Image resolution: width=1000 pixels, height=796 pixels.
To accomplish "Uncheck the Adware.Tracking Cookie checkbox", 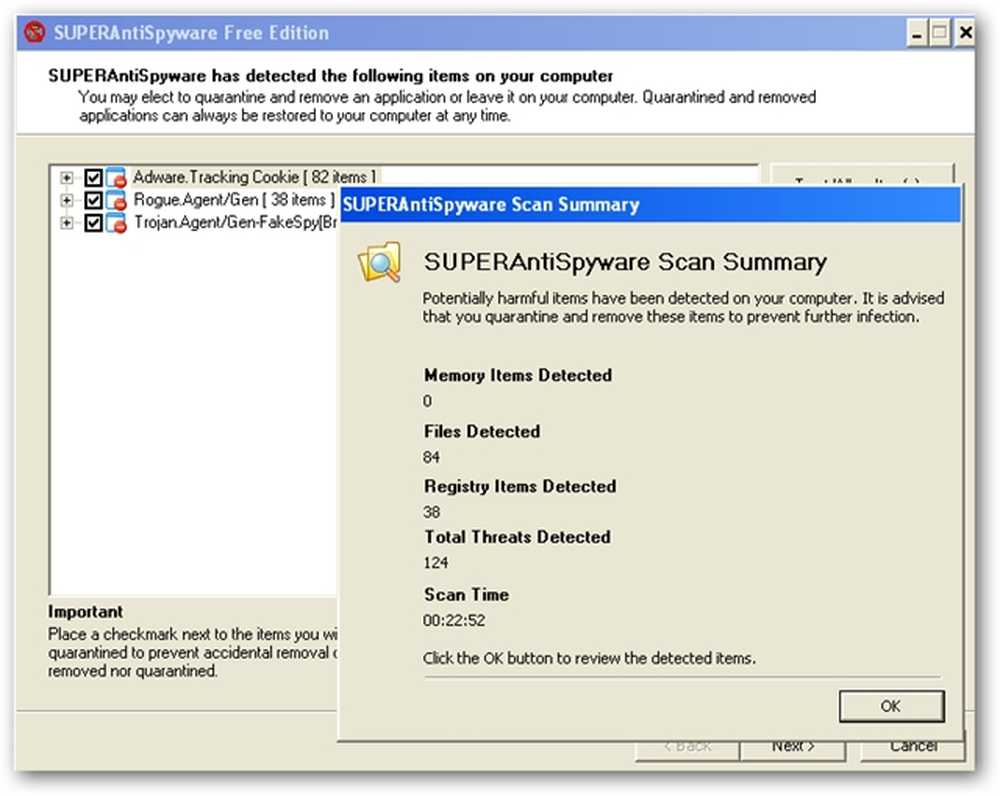I will [x=93, y=178].
